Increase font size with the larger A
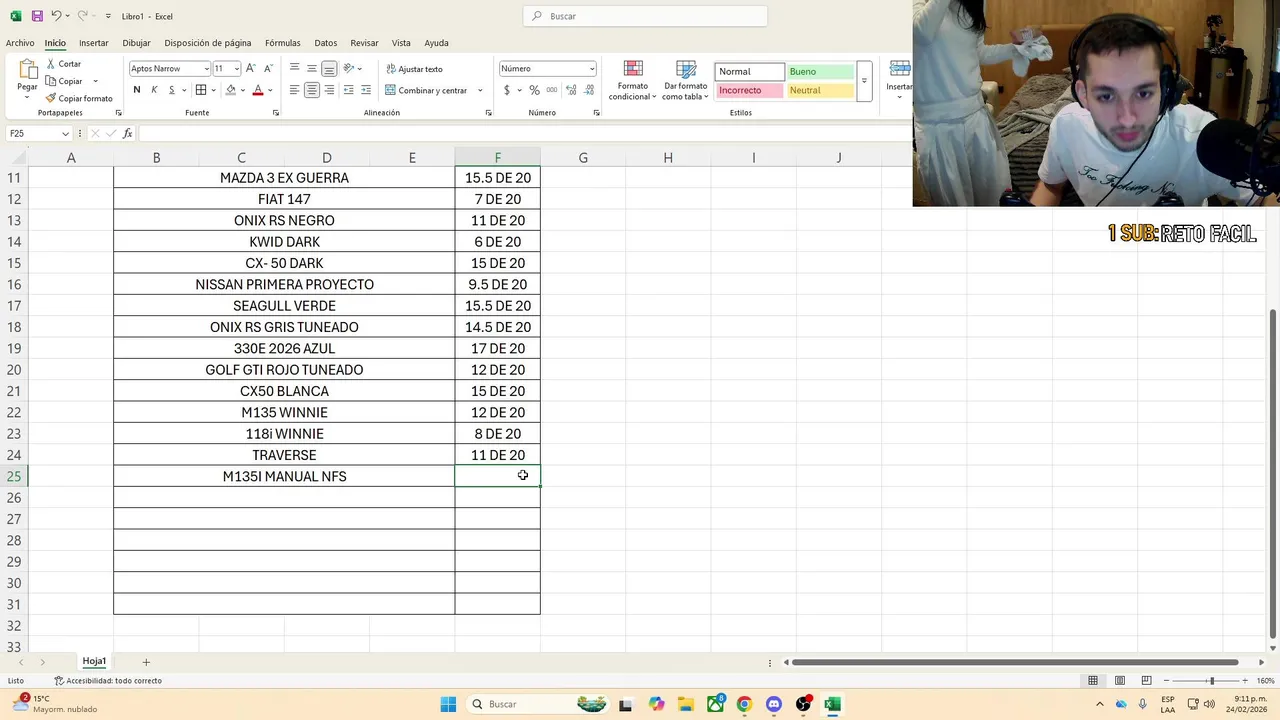Screen dimensions: 1280x720 click(251, 68)
